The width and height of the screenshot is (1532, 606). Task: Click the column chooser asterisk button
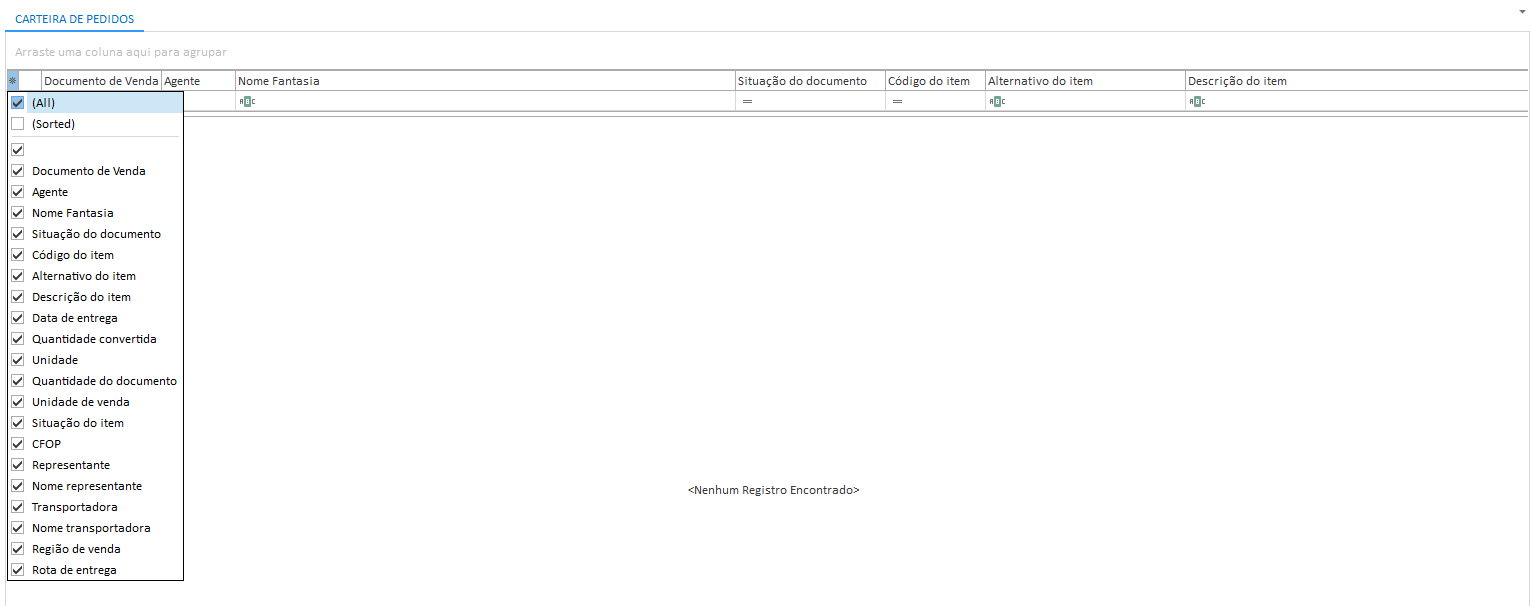[13, 81]
